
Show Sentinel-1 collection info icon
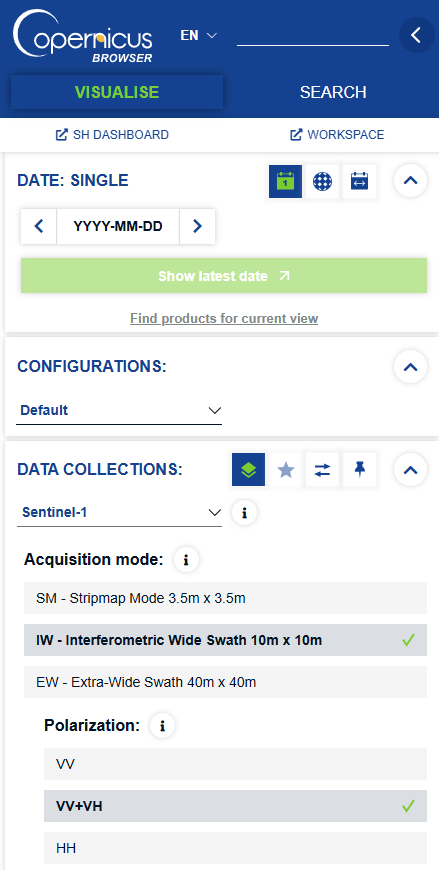[x=244, y=512]
